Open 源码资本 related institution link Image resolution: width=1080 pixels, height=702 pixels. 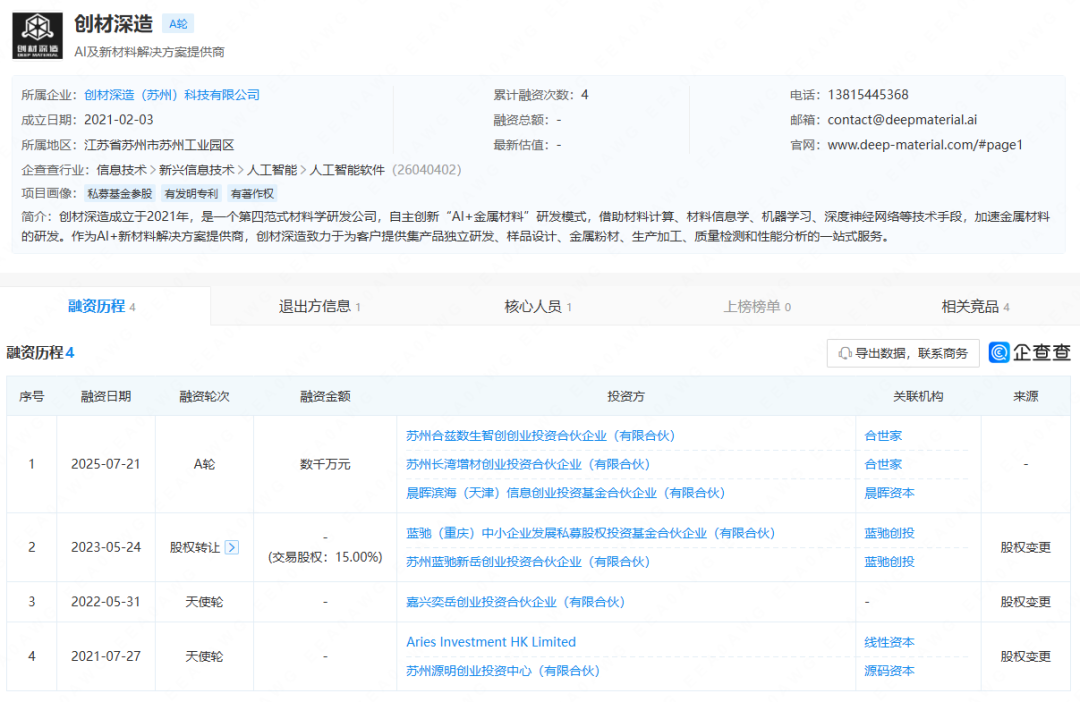(889, 671)
